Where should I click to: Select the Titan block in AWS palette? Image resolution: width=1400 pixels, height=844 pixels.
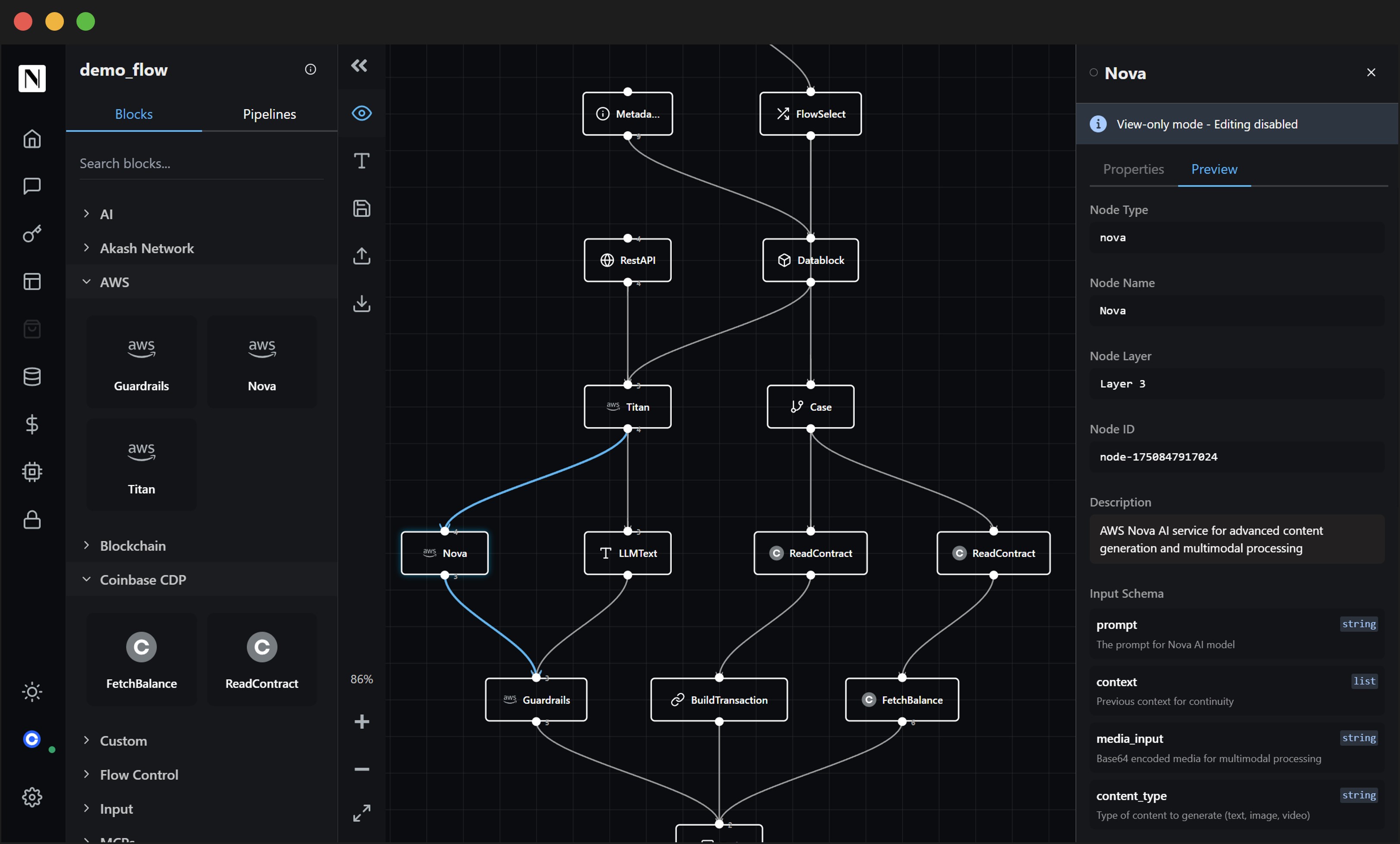point(142,465)
